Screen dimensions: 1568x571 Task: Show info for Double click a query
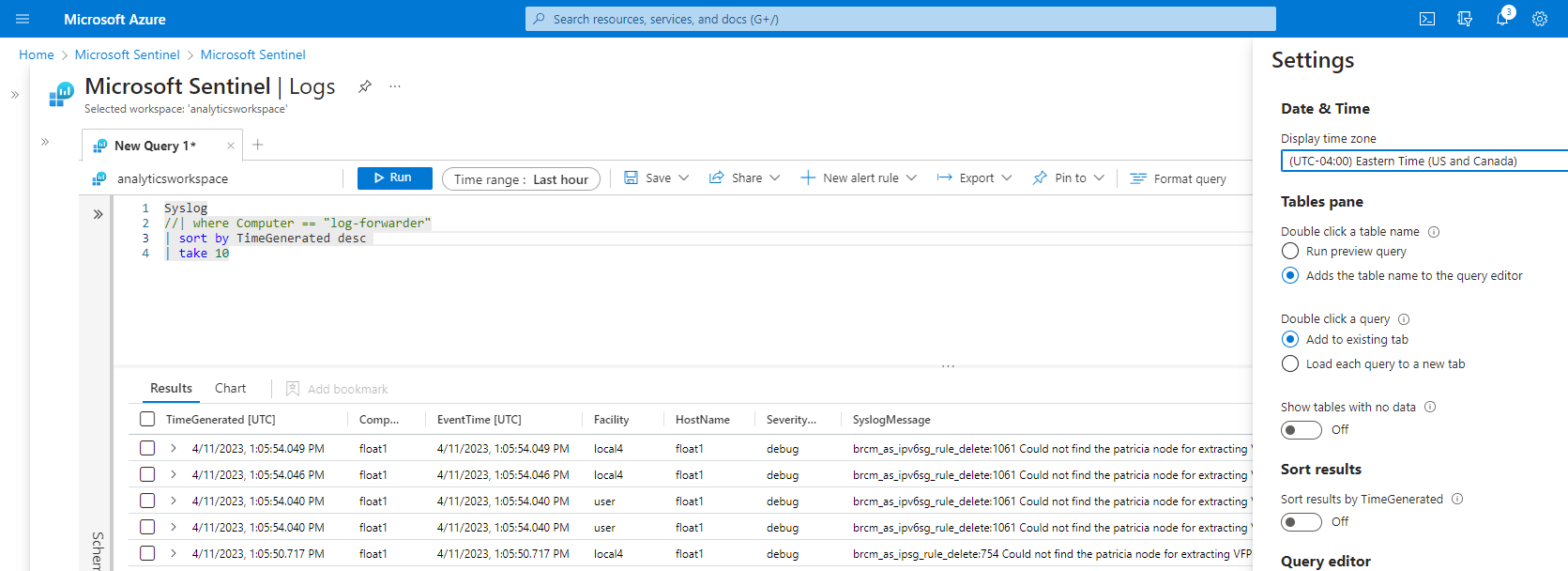pos(1404,319)
